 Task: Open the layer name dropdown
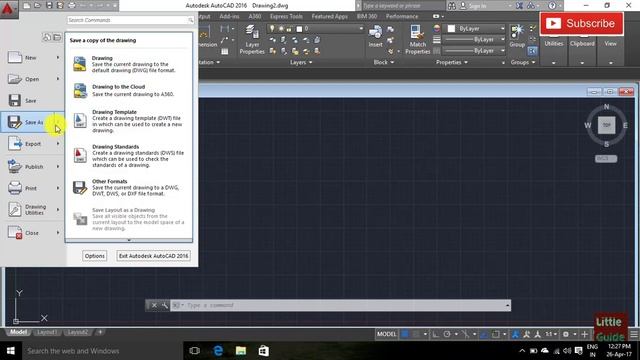[x=361, y=29]
